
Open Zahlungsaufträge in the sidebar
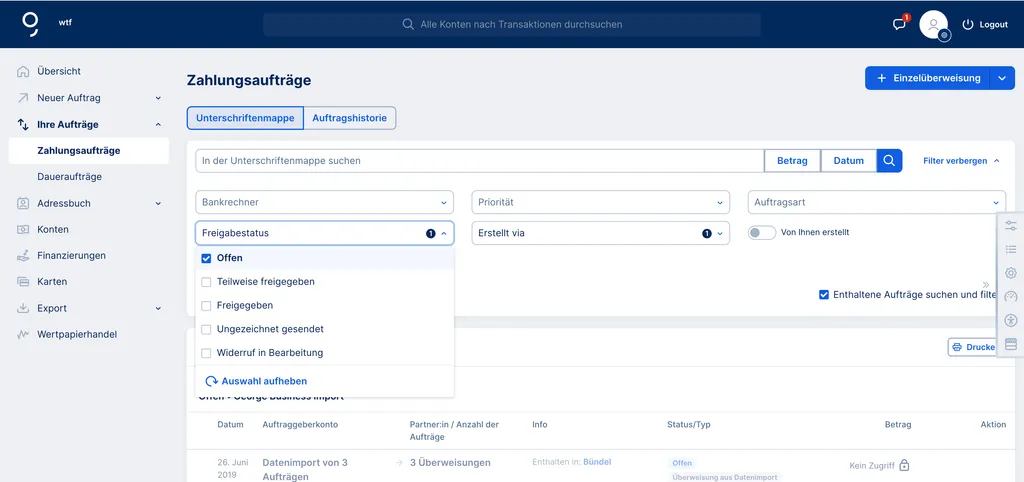[89, 151]
